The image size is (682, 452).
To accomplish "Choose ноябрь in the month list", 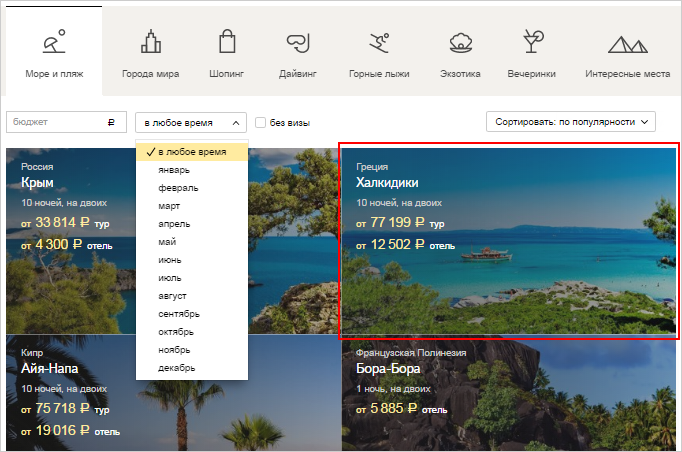I will point(192,350).
